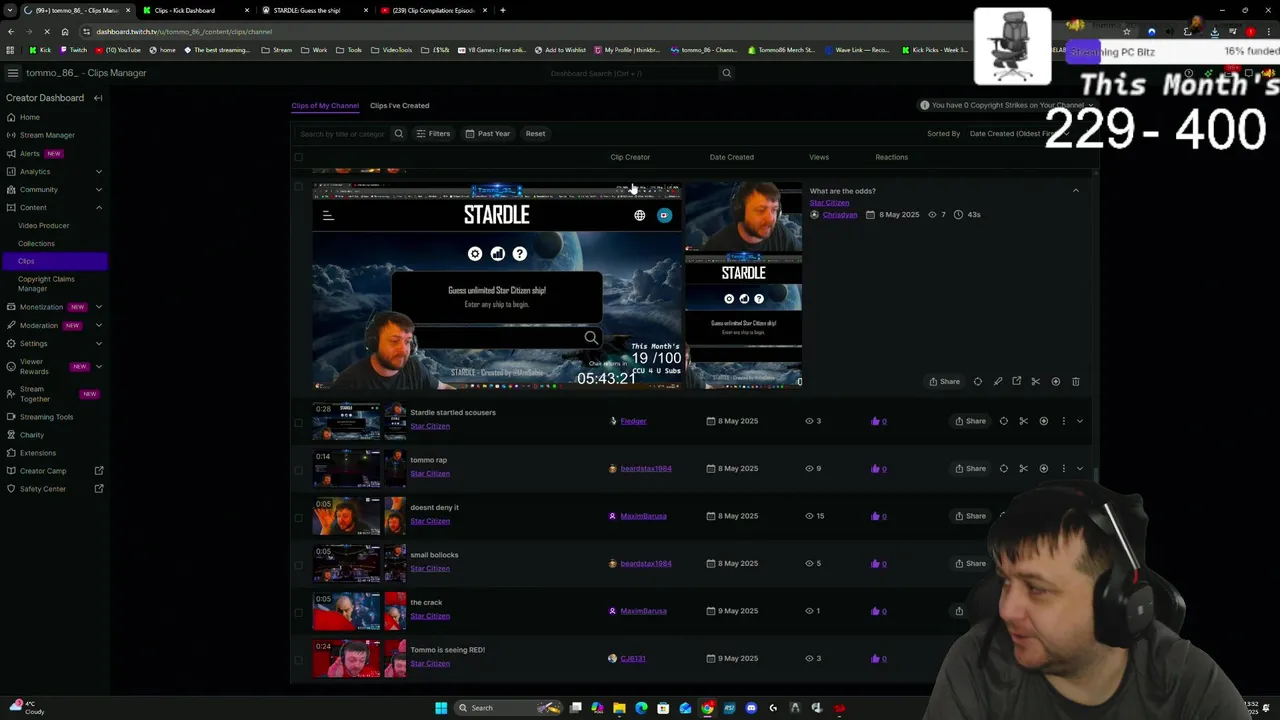Open three-dot menu on 'Stardle startled scousers' row
The height and width of the screenshot is (720, 1280).
point(1063,421)
